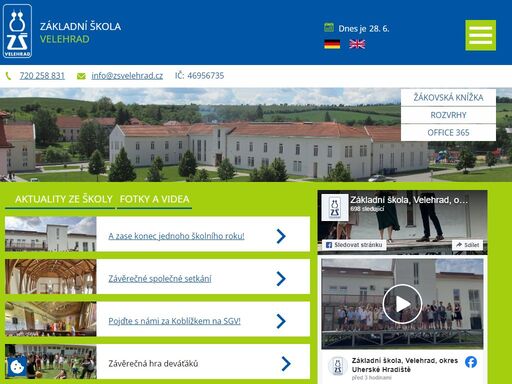Viewport: 512px width, 384px height.
Task: Click Sledovat stránku Facebook button
Action: point(354,245)
